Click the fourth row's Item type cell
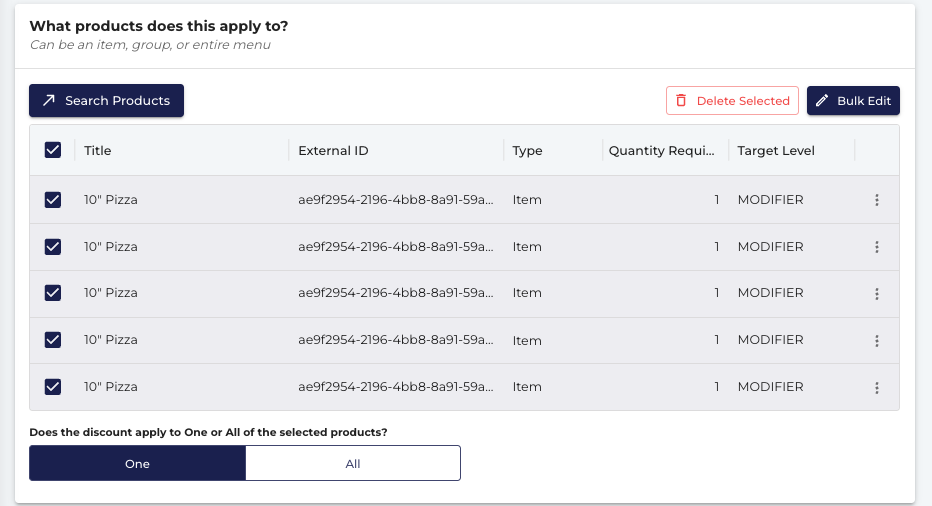This screenshot has height=506, width=932. pos(527,340)
